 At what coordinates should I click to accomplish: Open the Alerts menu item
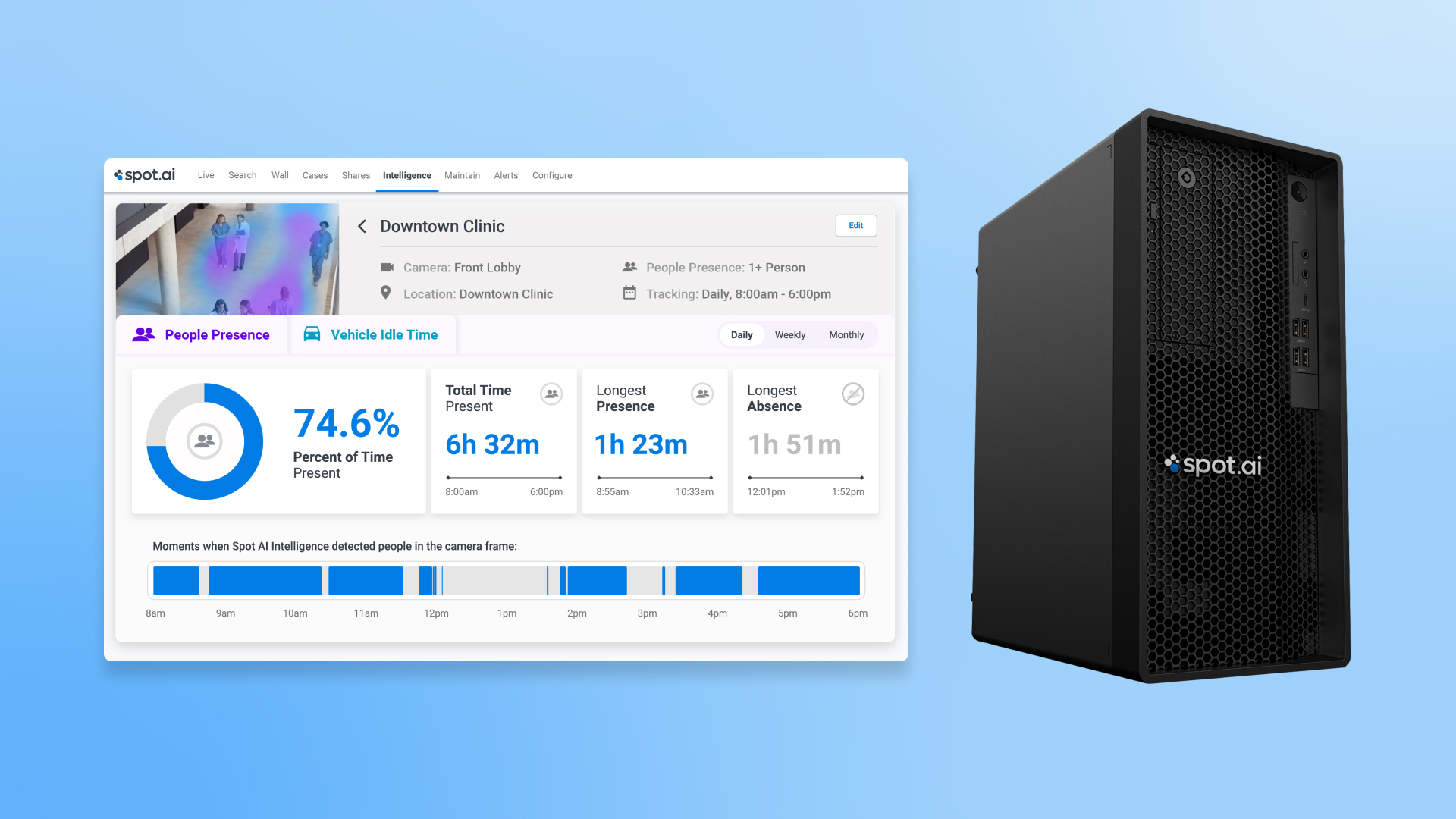click(506, 175)
